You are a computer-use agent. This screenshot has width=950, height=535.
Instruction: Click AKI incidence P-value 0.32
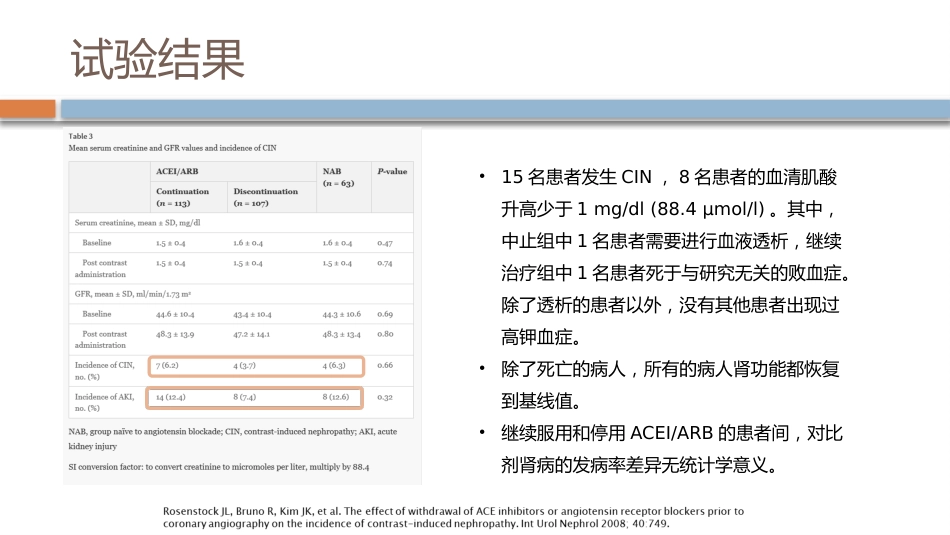coord(385,397)
